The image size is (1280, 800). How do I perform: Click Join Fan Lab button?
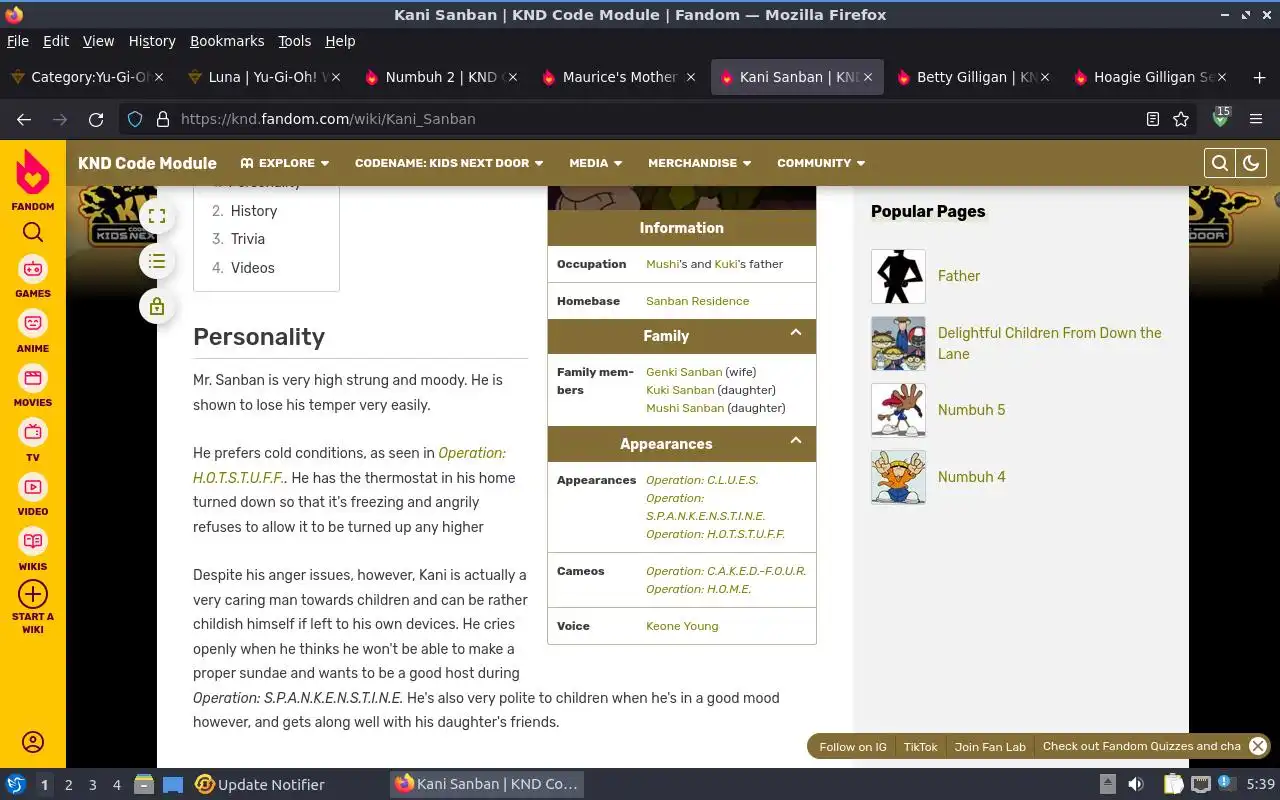(990, 747)
